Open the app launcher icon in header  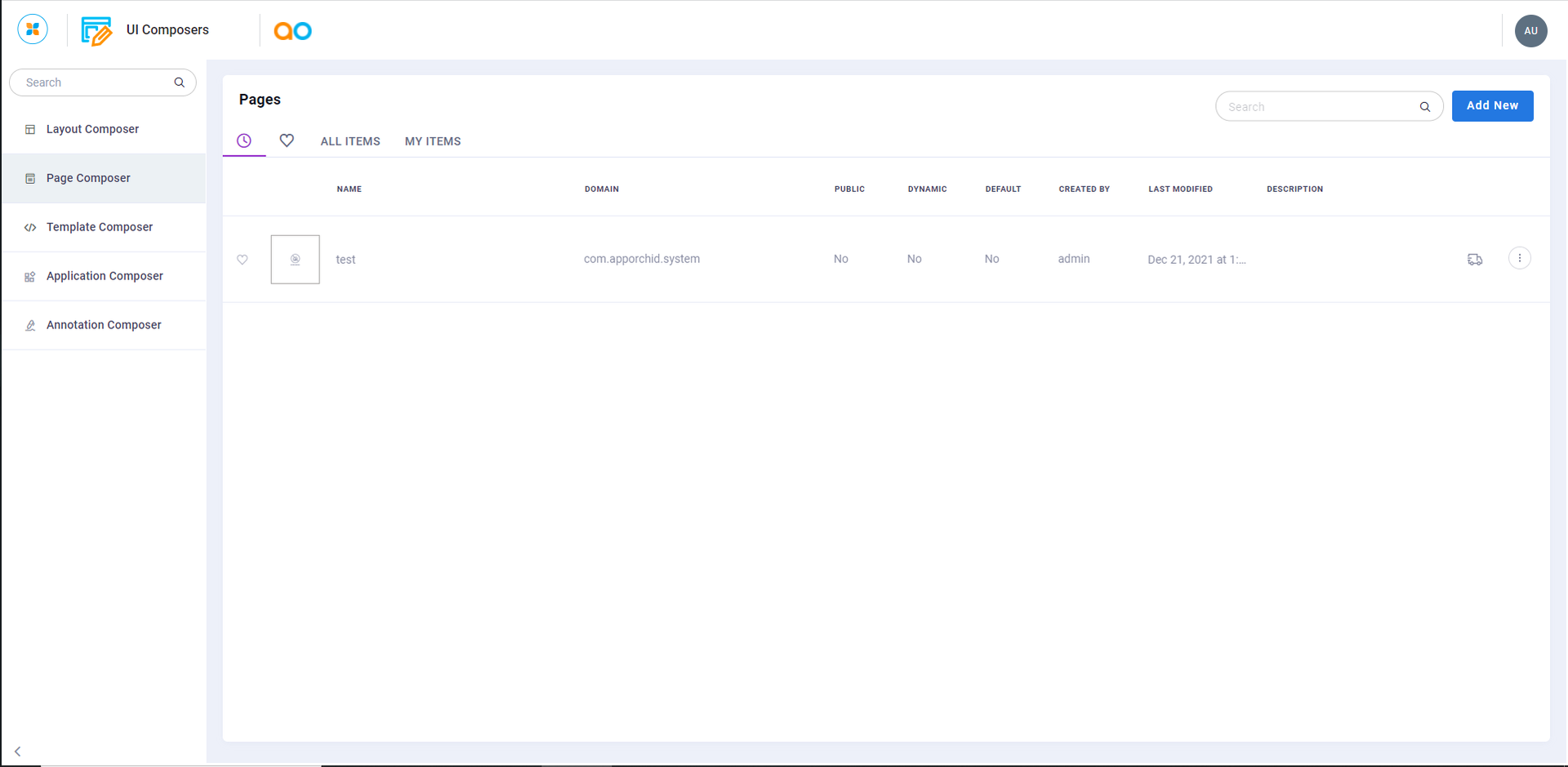(x=33, y=30)
